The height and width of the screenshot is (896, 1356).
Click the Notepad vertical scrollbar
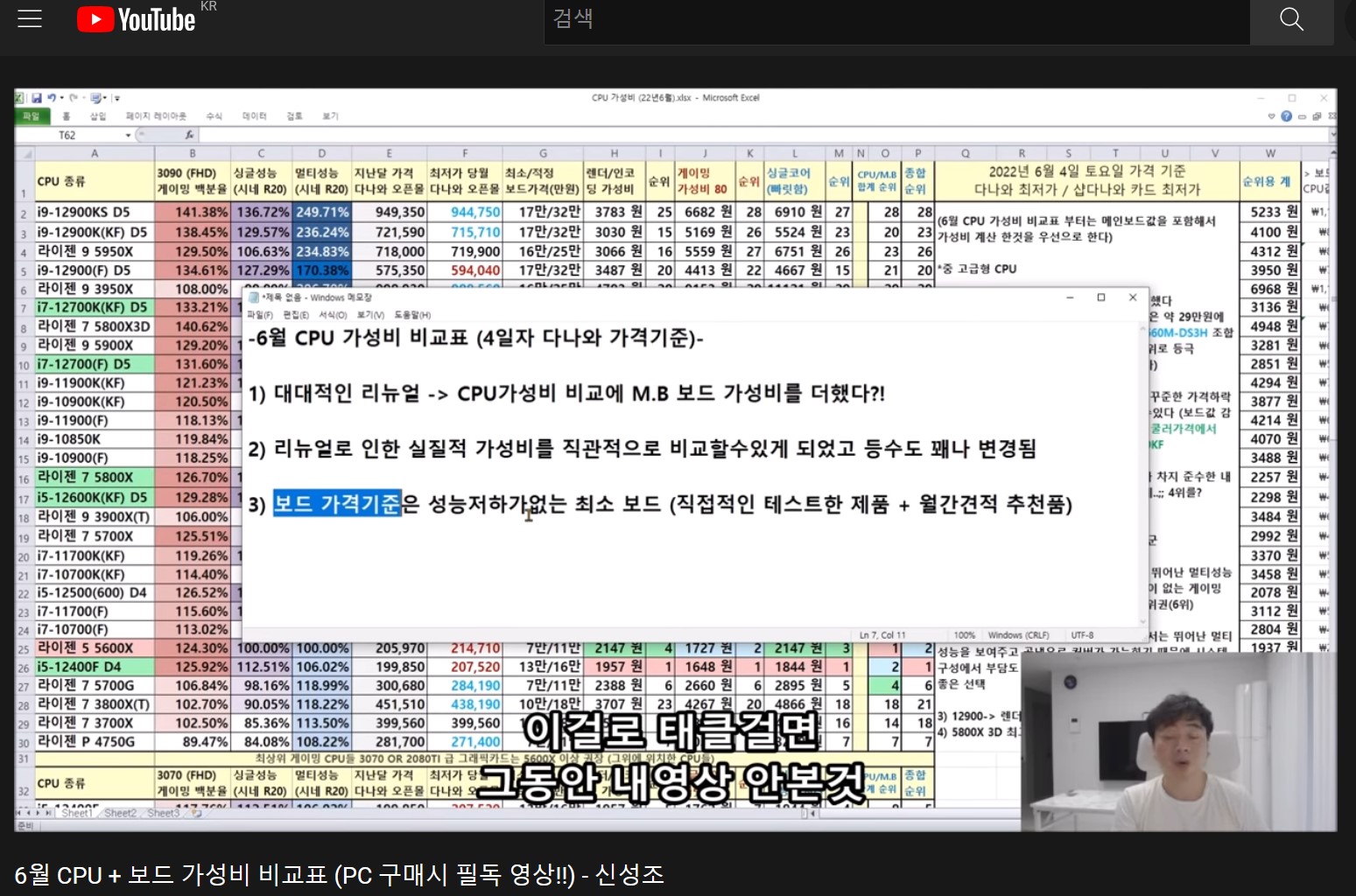[x=1142, y=475]
